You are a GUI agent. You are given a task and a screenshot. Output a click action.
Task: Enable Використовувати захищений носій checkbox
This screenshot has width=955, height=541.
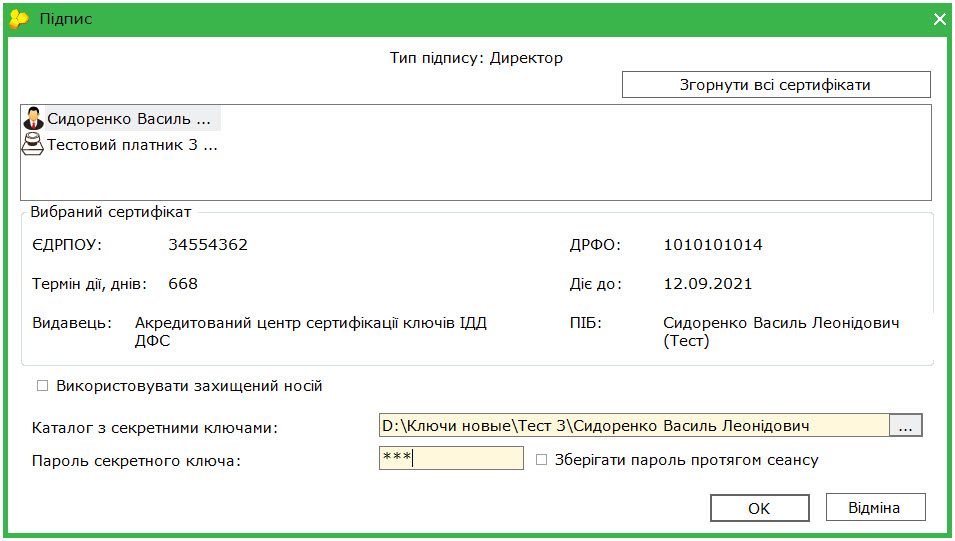(x=42, y=386)
